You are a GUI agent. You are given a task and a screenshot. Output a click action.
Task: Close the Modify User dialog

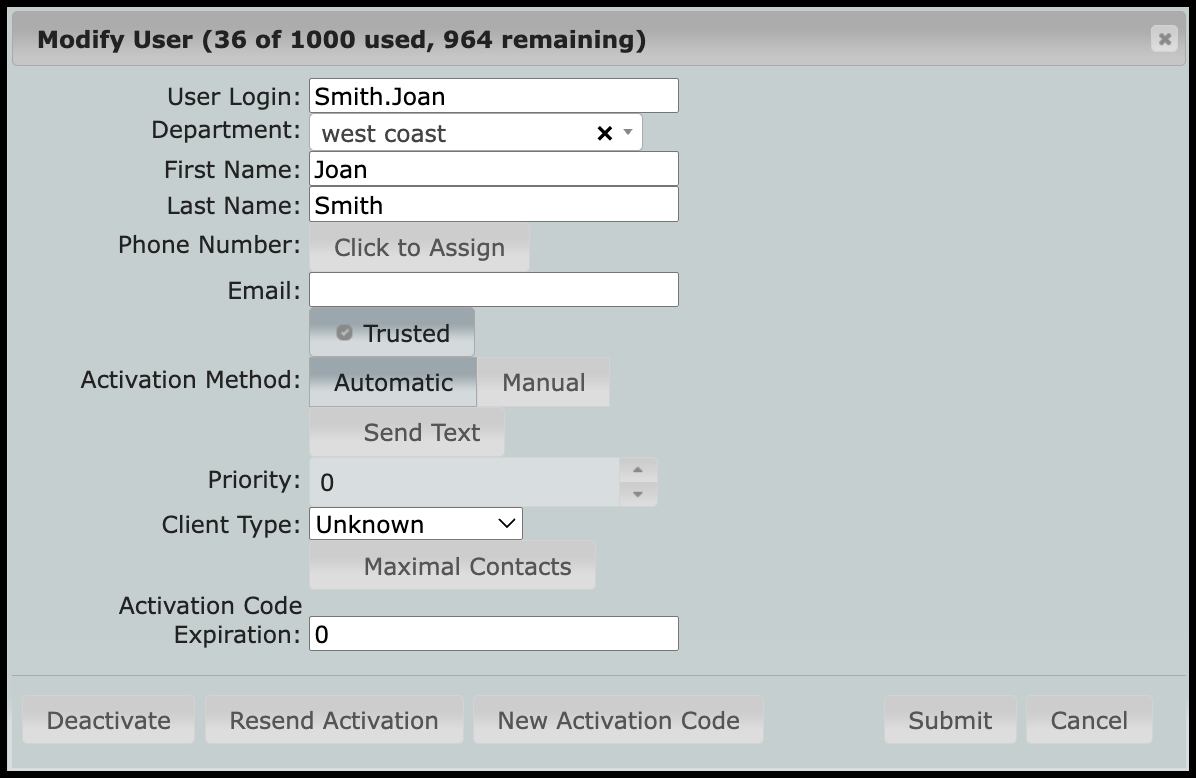coord(1163,39)
